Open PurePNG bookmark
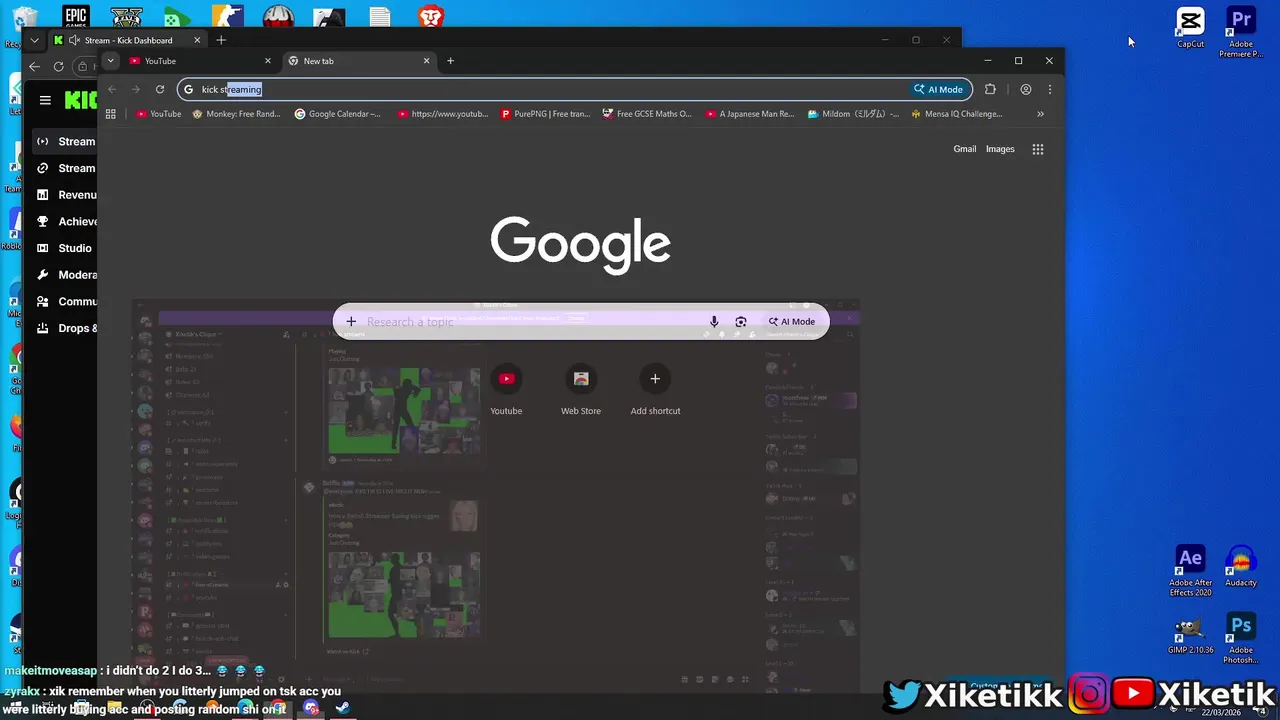 tap(546, 114)
